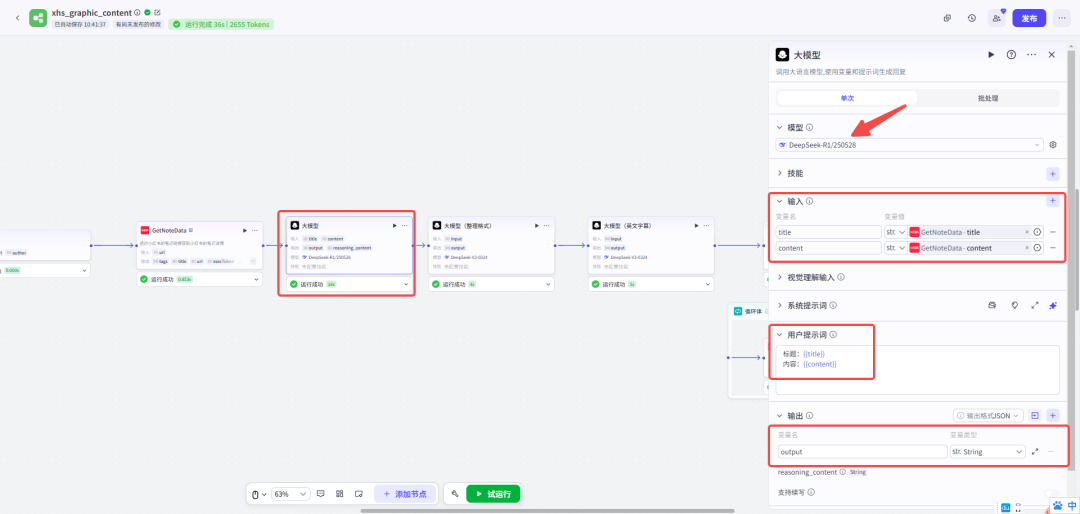This screenshot has height=514, width=1080.
Task: Open version history clock icon
Action: [971, 18]
